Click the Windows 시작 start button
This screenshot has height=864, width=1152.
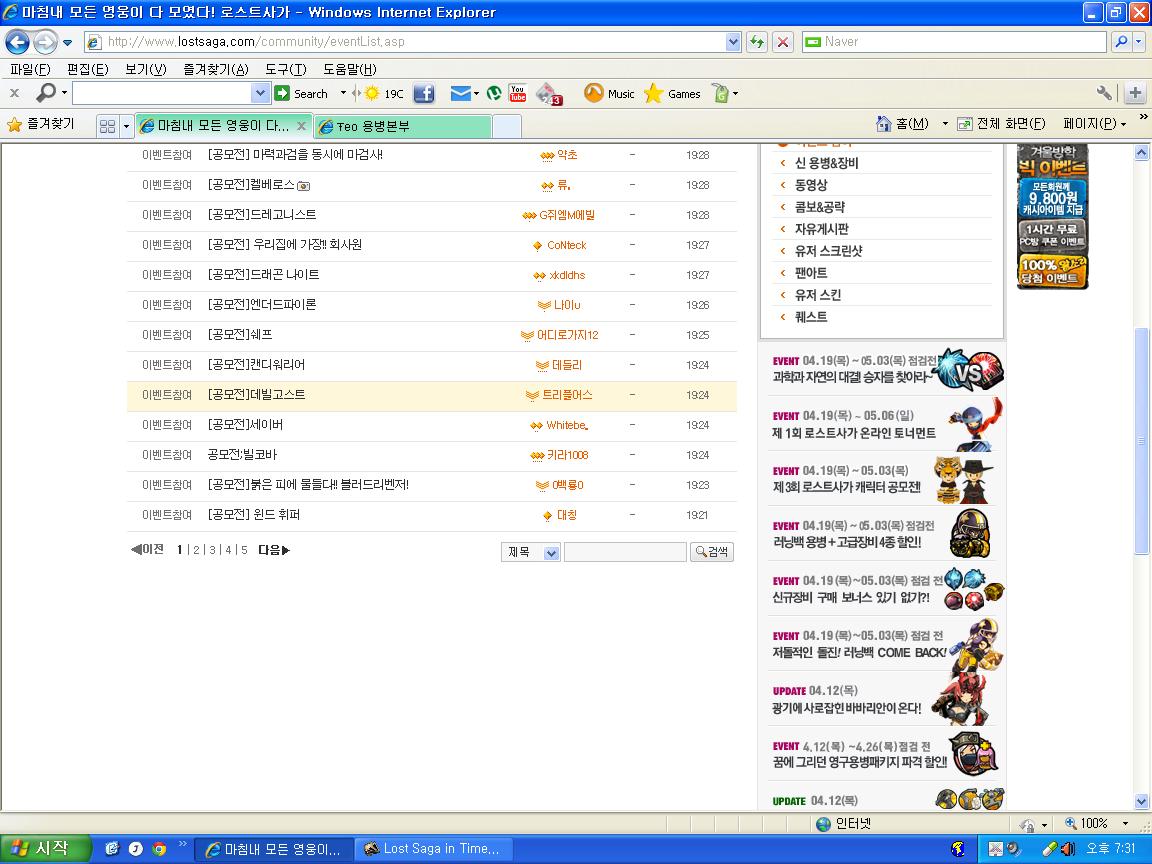point(46,849)
